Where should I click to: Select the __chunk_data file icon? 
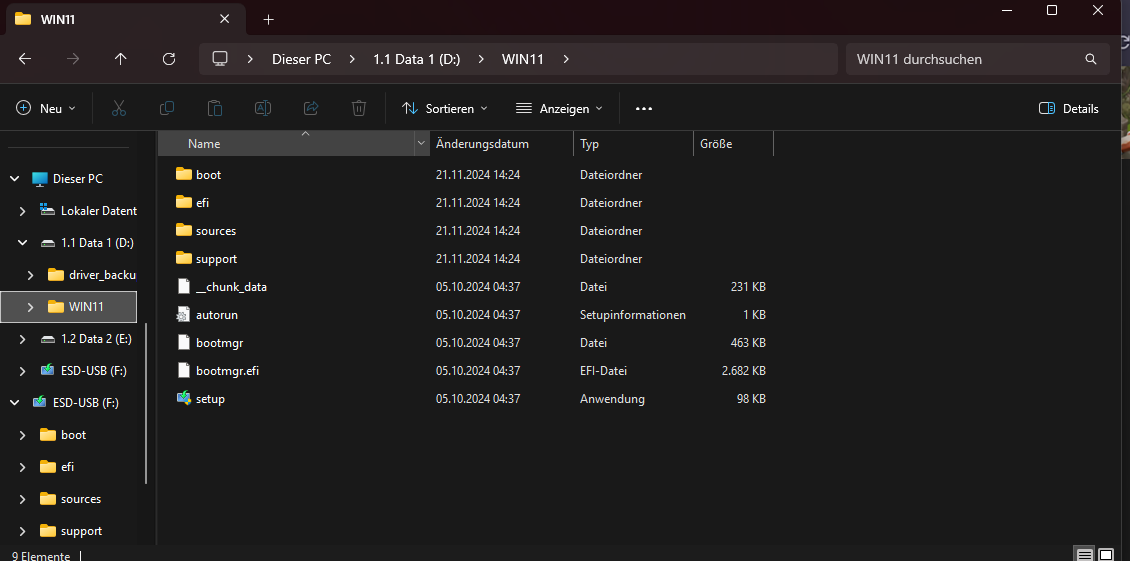(184, 286)
